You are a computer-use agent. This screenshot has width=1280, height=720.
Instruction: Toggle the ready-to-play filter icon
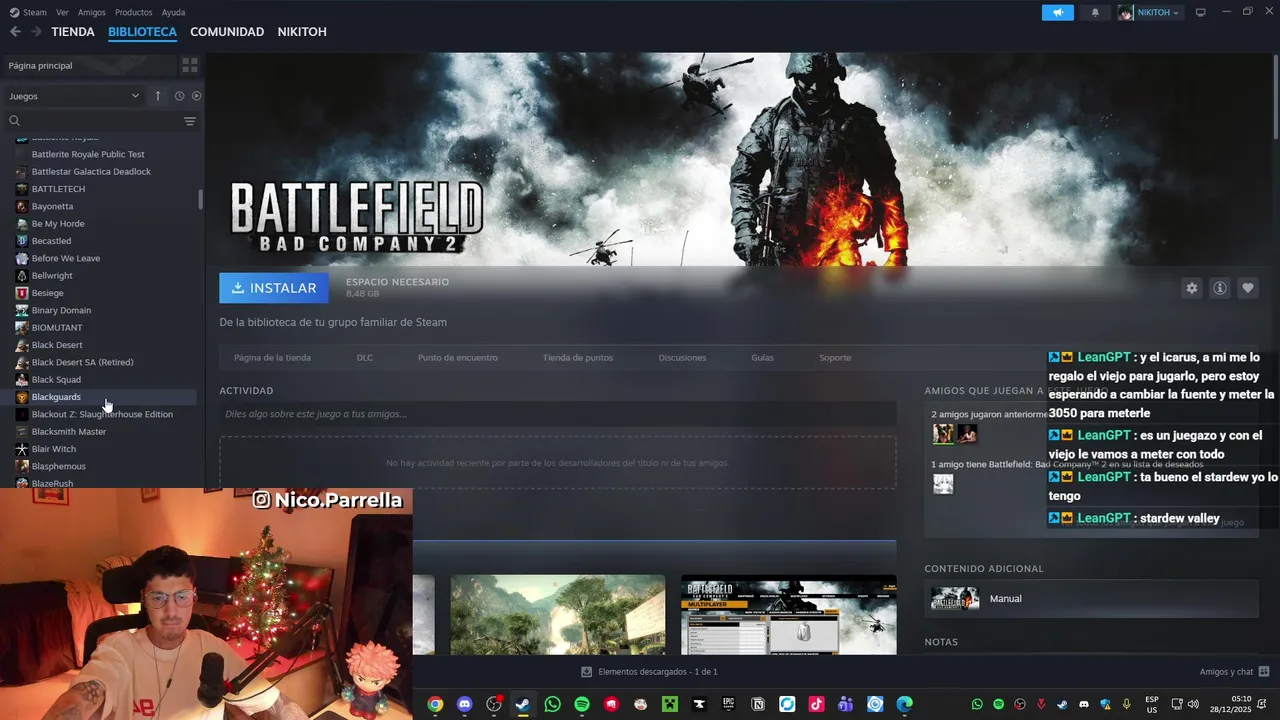point(196,96)
